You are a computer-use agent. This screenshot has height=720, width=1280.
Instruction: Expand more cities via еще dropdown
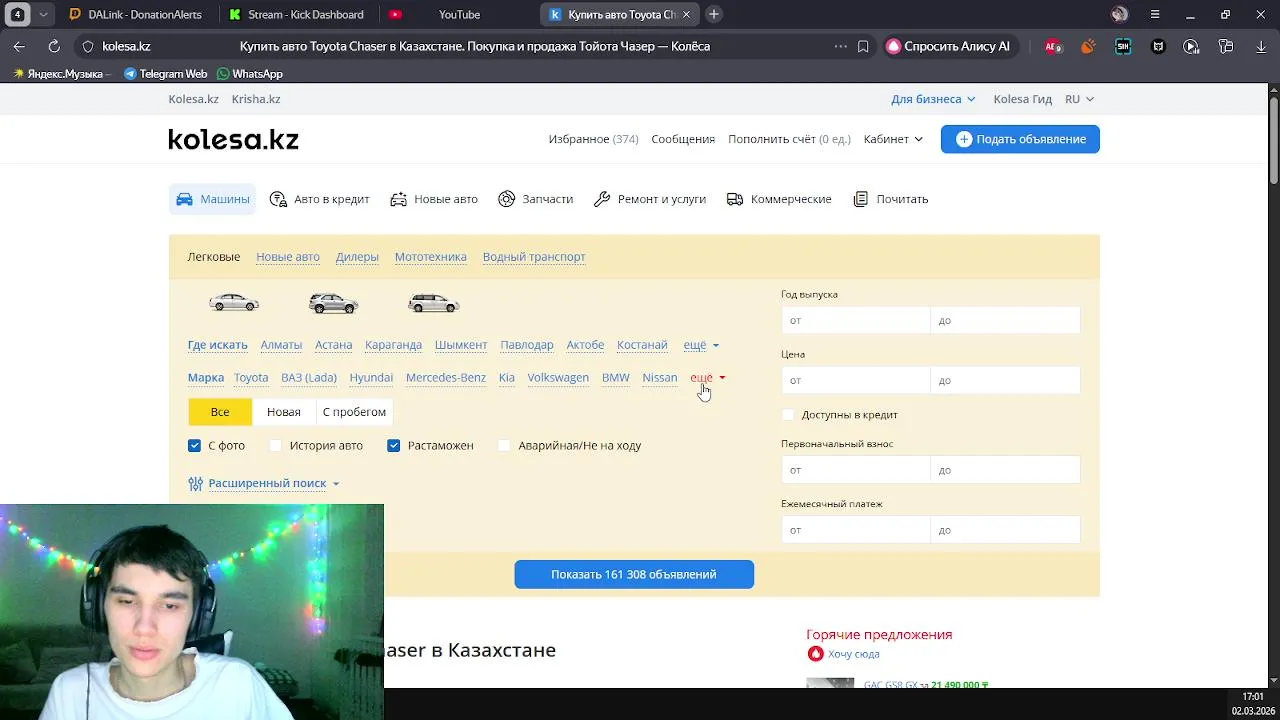pos(701,345)
